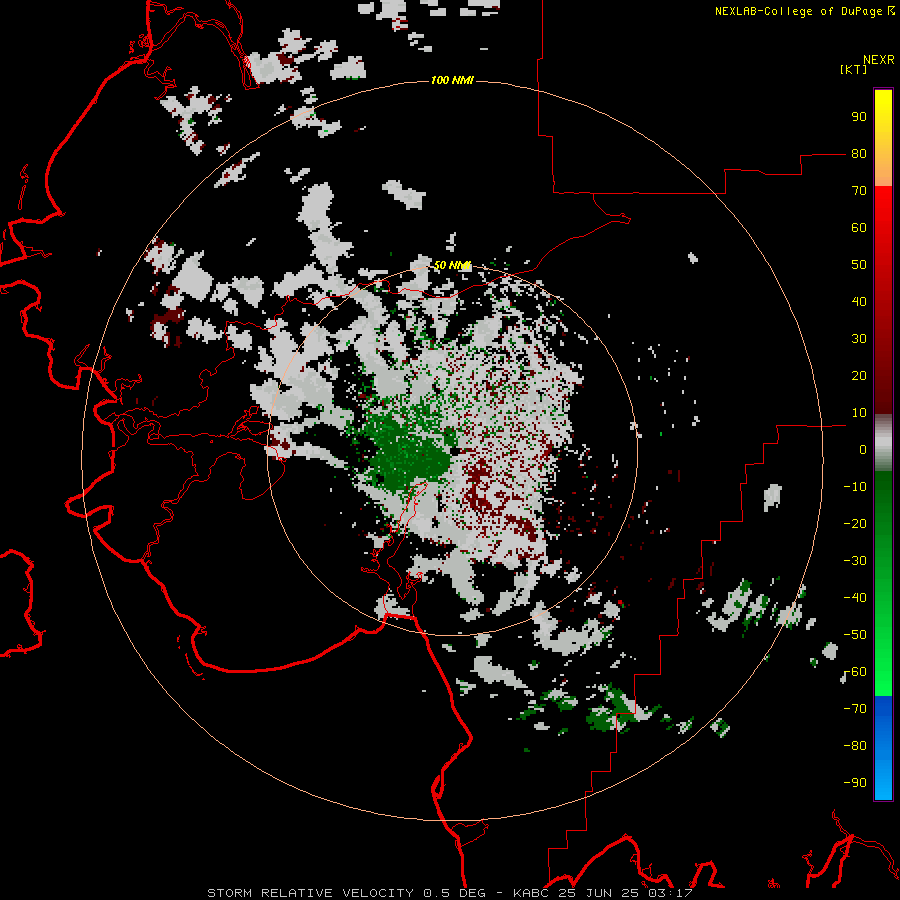Click the -90 knot value on the legend
Screen dimensions: 900x900
(x=855, y=783)
